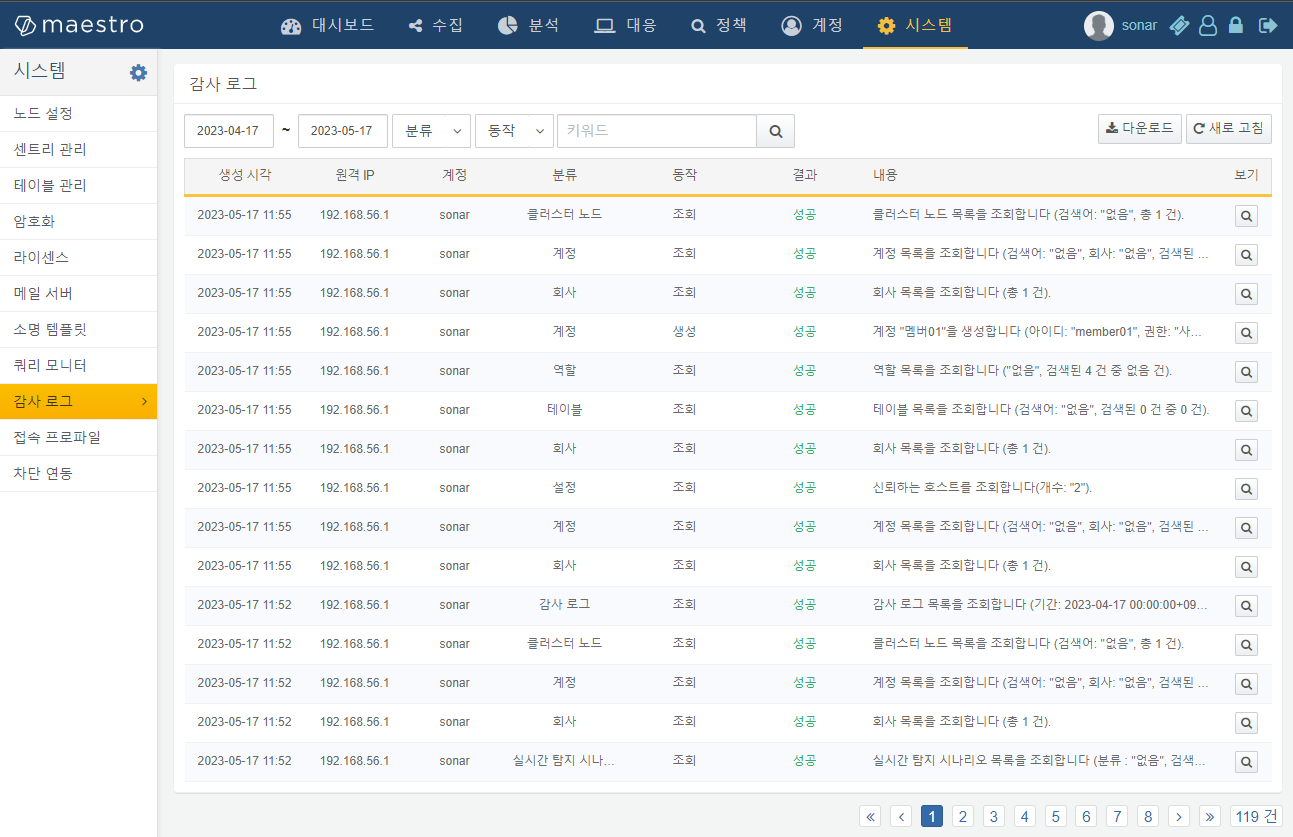This screenshot has width=1293, height=837.
Task: Click the search magnifier button beside keyword field
Action: point(776,131)
